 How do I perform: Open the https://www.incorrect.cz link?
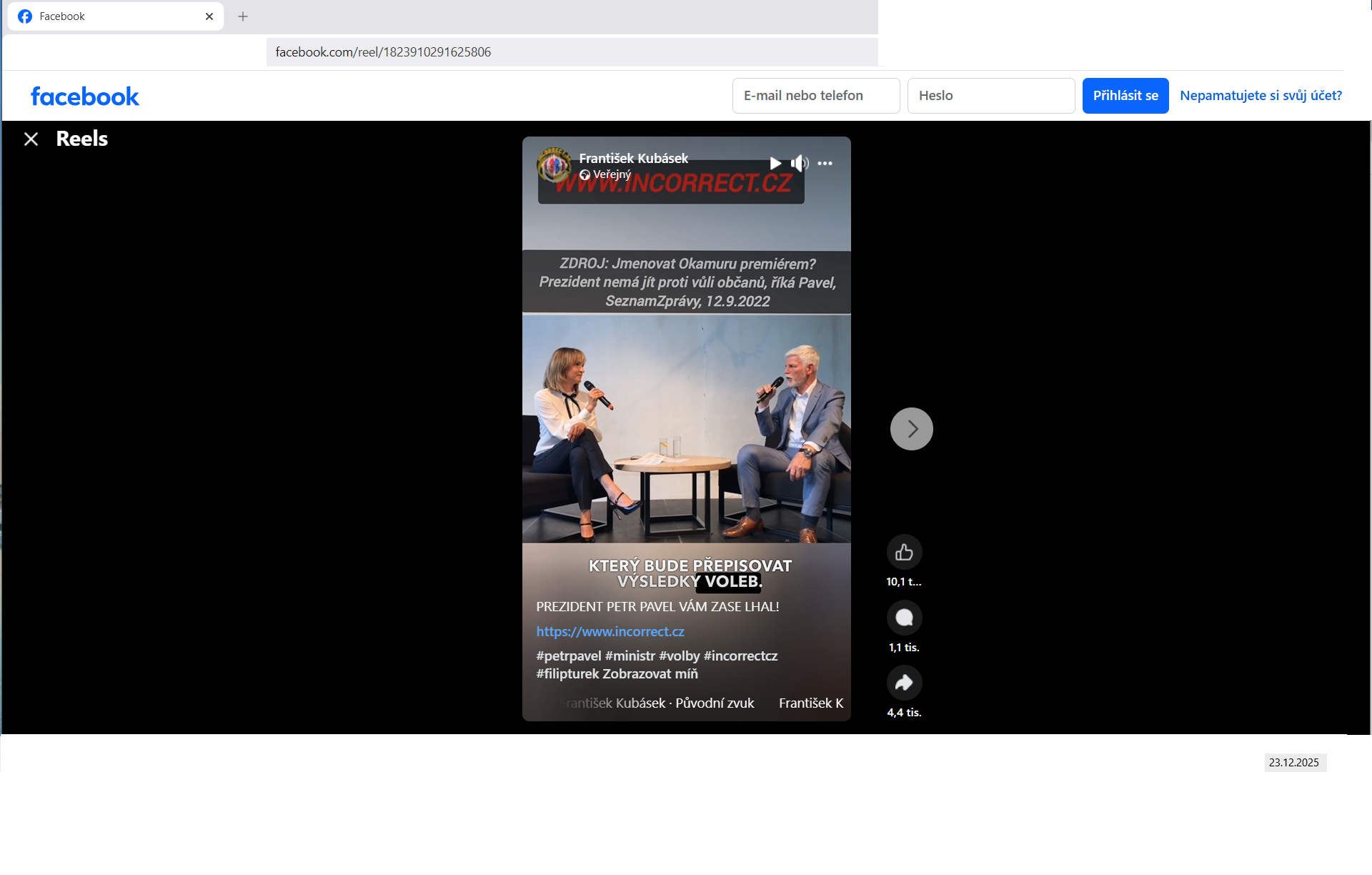(x=610, y=632)
